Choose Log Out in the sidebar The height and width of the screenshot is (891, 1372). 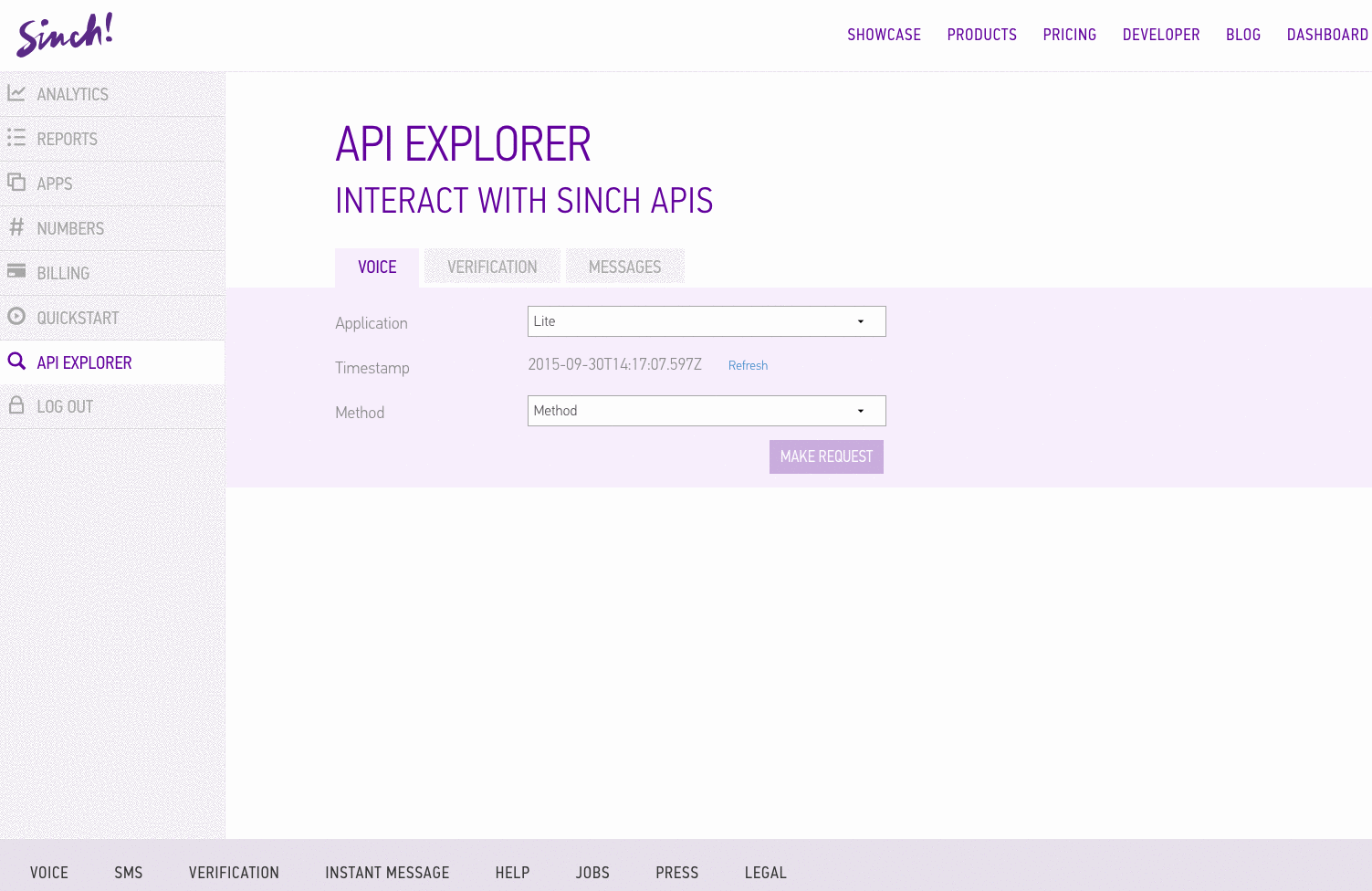(112, 406)
